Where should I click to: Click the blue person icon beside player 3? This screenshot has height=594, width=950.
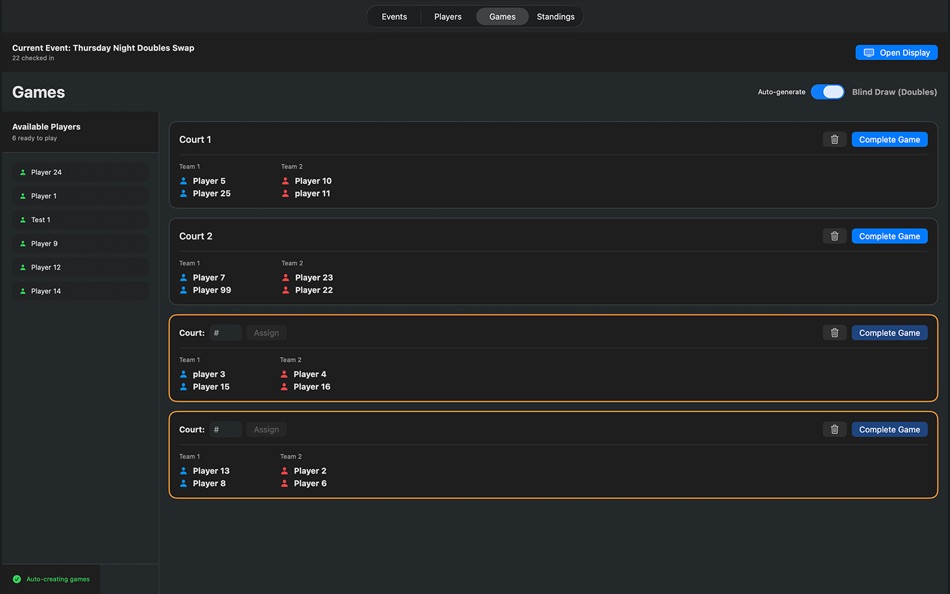184,374
